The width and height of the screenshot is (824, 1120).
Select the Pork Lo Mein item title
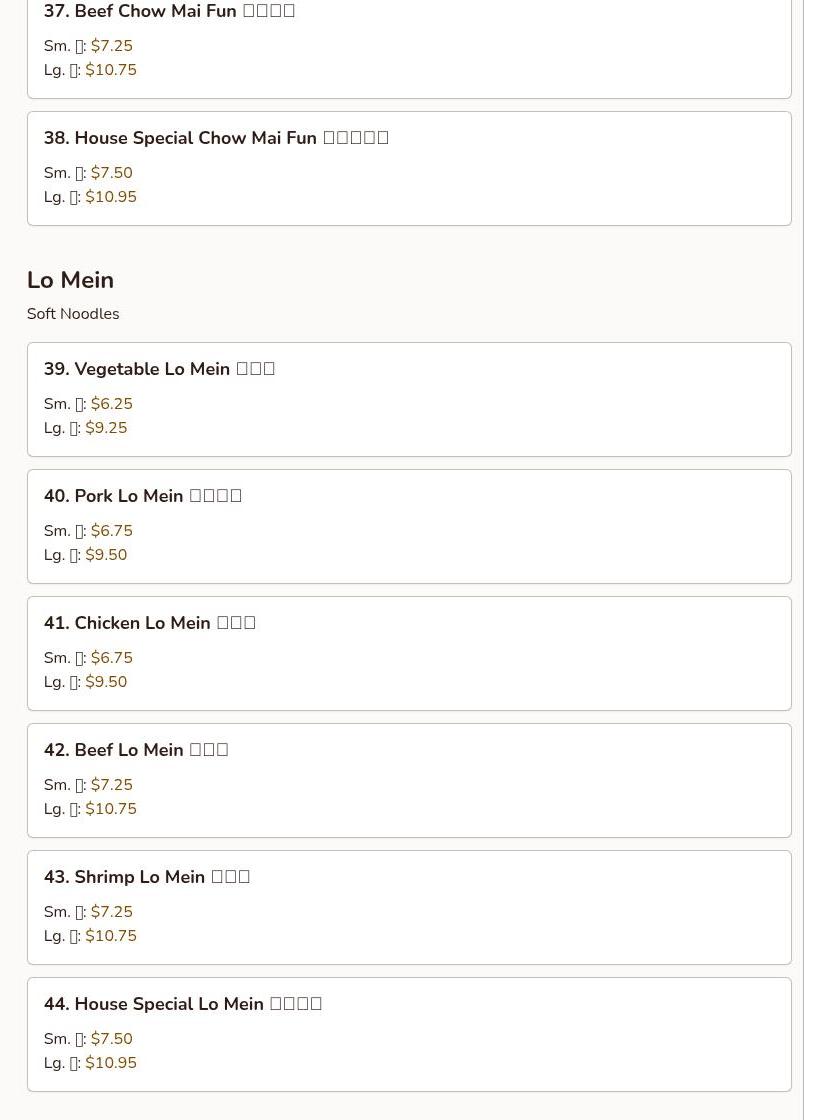point(142,496)
